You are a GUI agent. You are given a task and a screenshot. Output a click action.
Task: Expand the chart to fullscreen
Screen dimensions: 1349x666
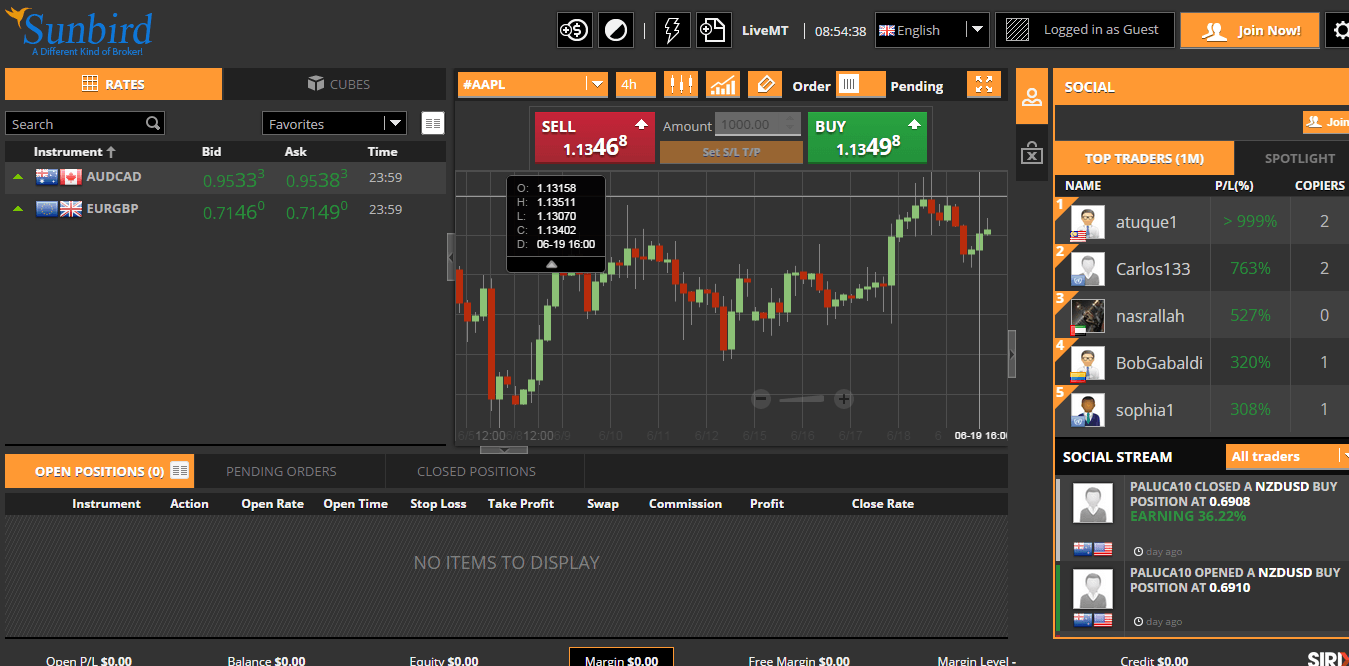[x=983, y=85]
